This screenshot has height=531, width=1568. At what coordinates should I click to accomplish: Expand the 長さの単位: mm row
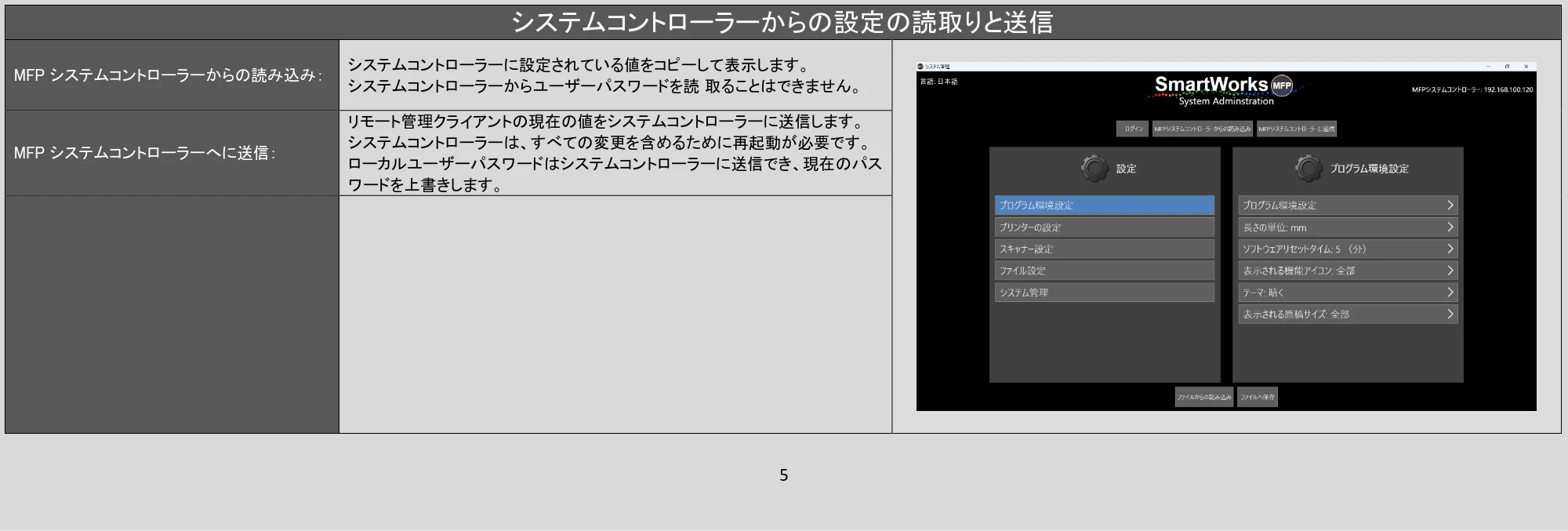point(1348,227)
